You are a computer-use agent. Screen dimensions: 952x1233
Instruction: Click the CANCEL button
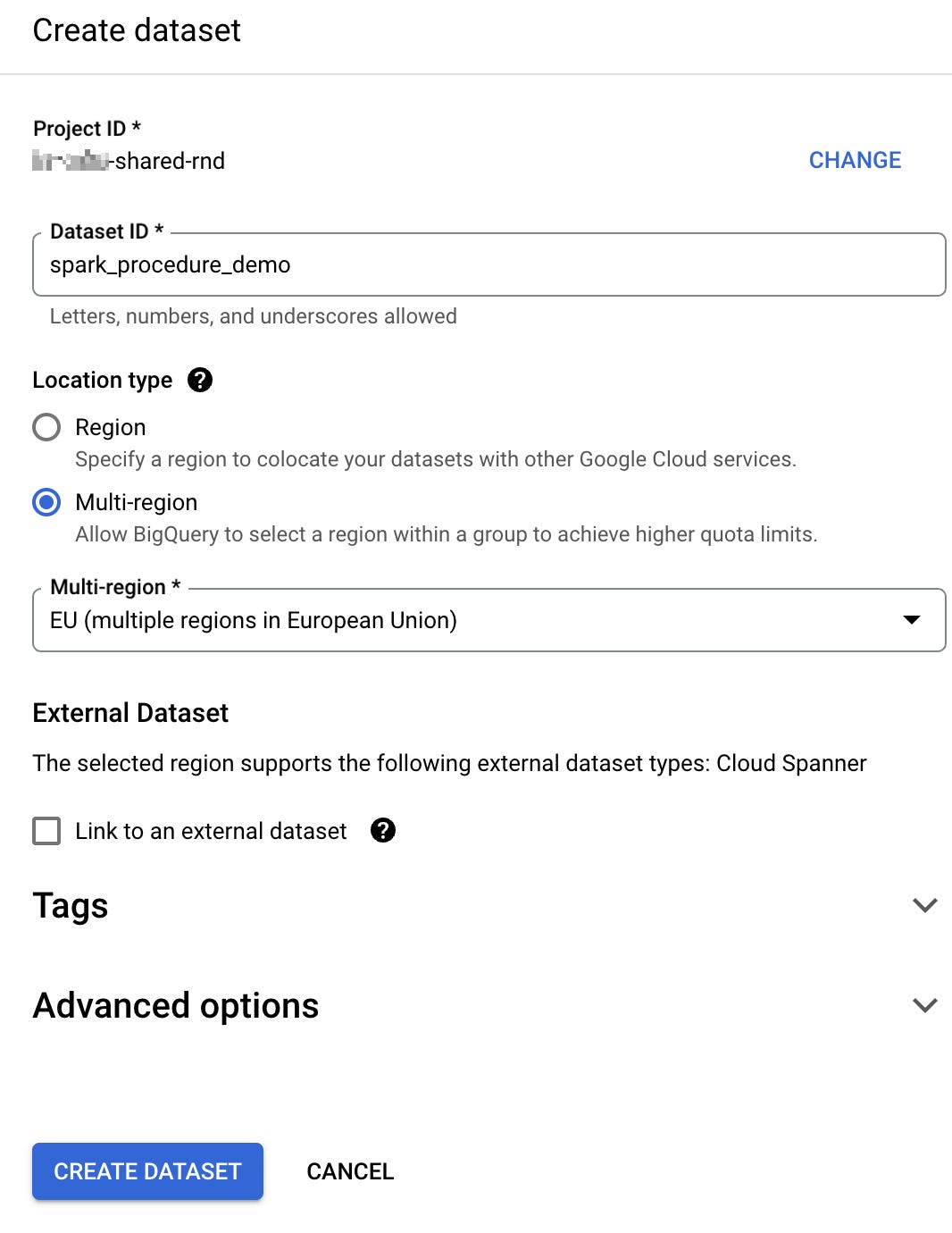click(x=350, y=1171)
